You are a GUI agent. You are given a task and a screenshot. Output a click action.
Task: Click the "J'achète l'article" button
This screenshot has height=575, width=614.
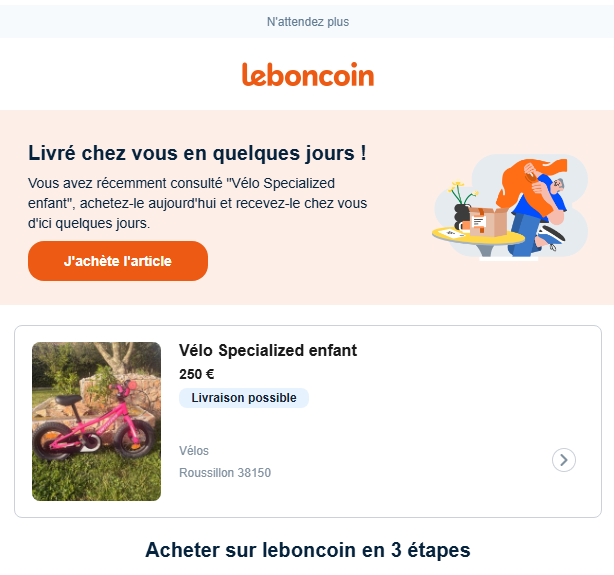[118, 261]
